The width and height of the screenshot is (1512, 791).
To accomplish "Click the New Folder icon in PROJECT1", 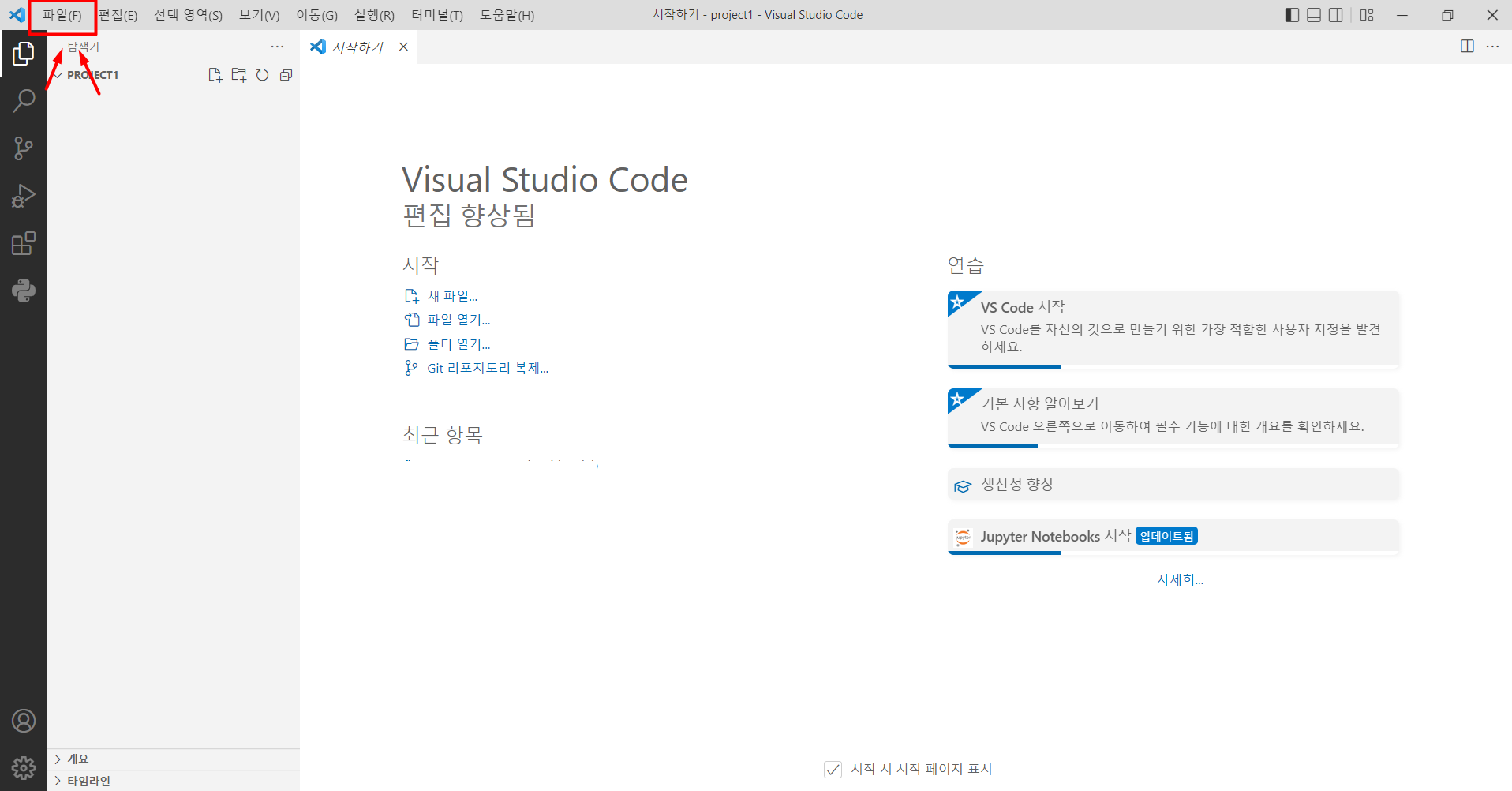I will pyautogui.click(x=238, y=75).
